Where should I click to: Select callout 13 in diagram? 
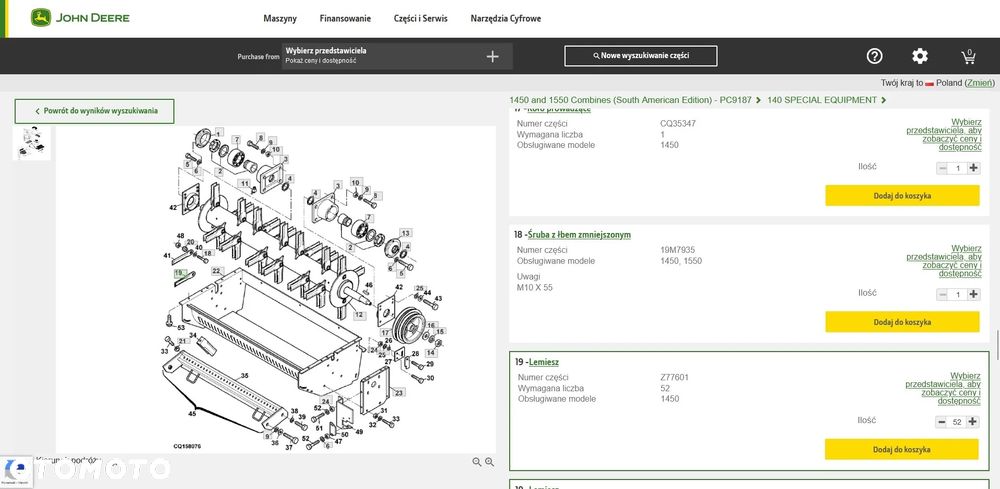pos(406,233)
